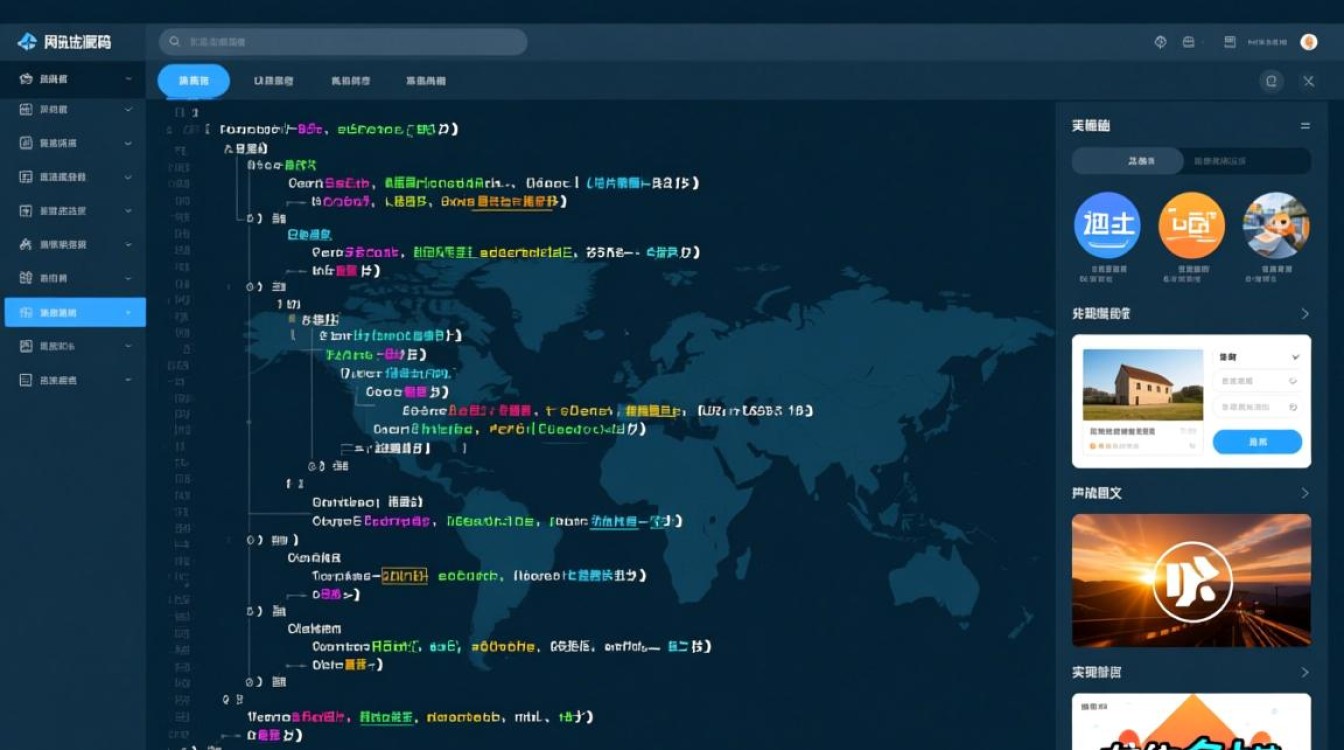The height and width of the screenshot is (750, 1344).
Task: Click the blue button in the house card
Action: (1257, 441)
